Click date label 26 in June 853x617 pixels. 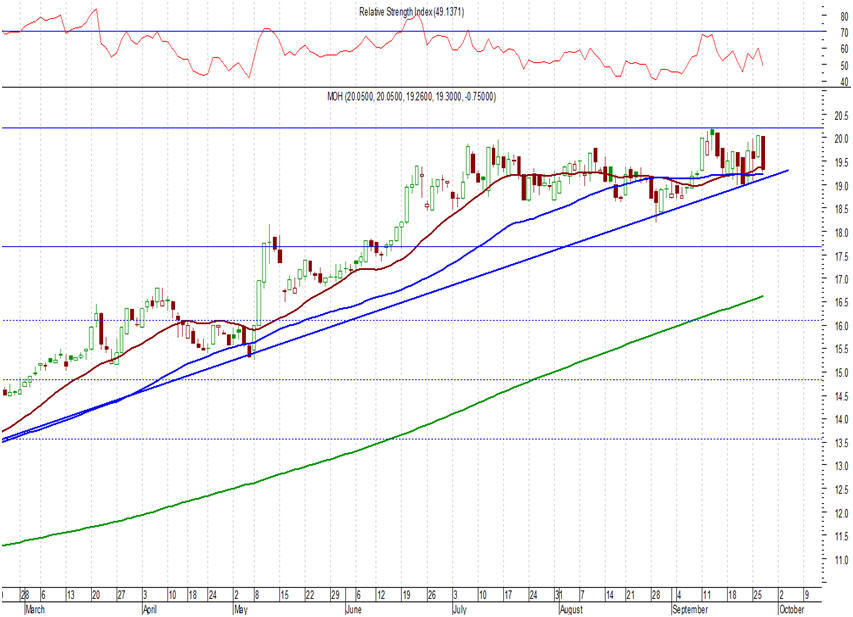point(431,595)
